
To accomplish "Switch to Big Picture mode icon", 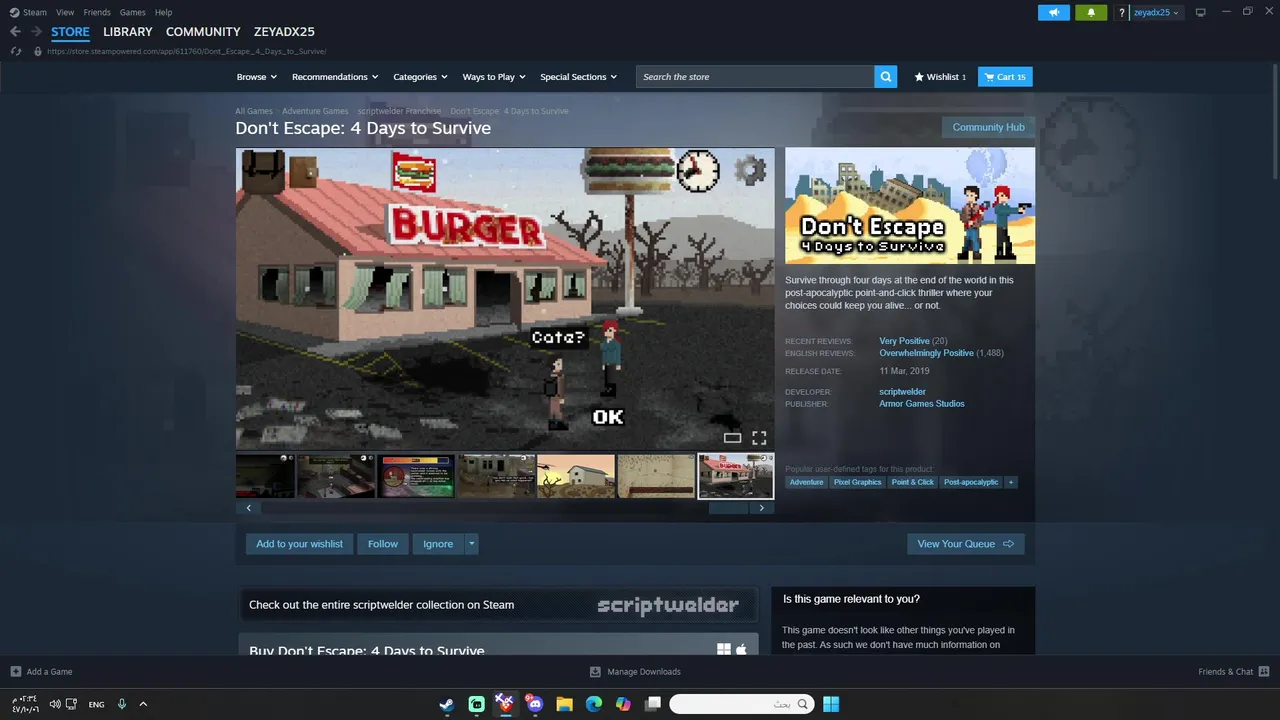I will click(x=1201, y=12).
